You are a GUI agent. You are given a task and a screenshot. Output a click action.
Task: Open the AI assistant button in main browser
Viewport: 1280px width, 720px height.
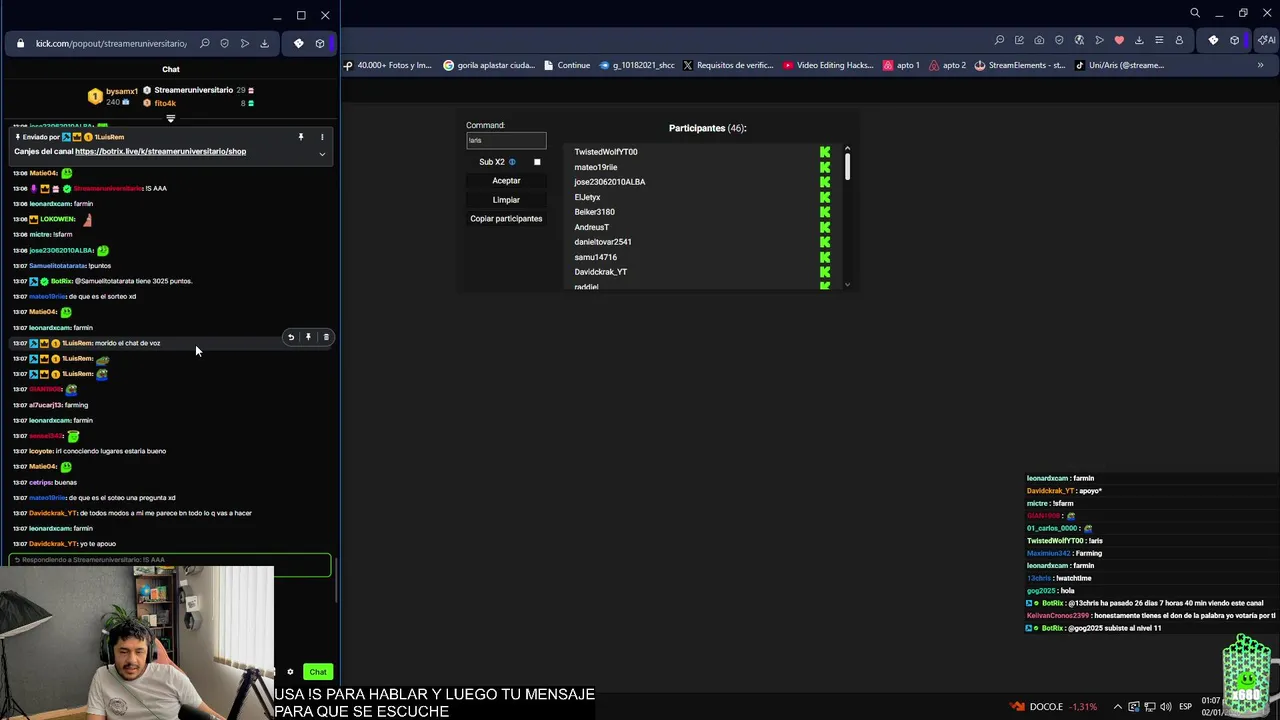(x=1267, y=40)
